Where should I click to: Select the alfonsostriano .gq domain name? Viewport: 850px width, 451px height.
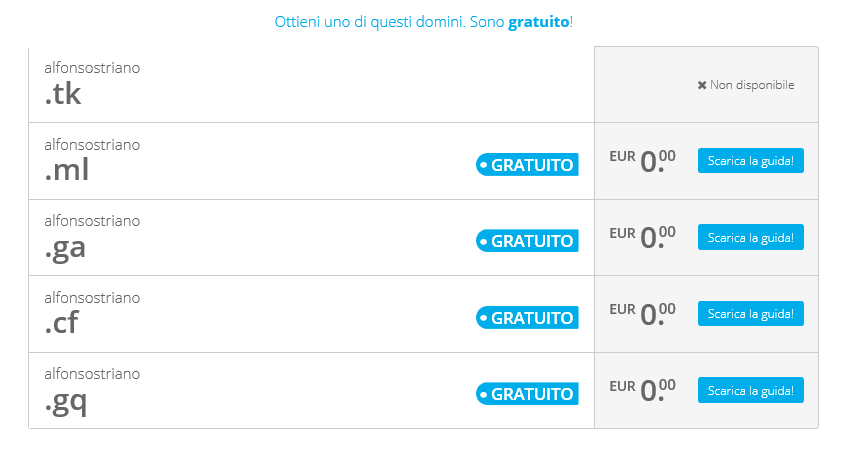coord(92,391)
